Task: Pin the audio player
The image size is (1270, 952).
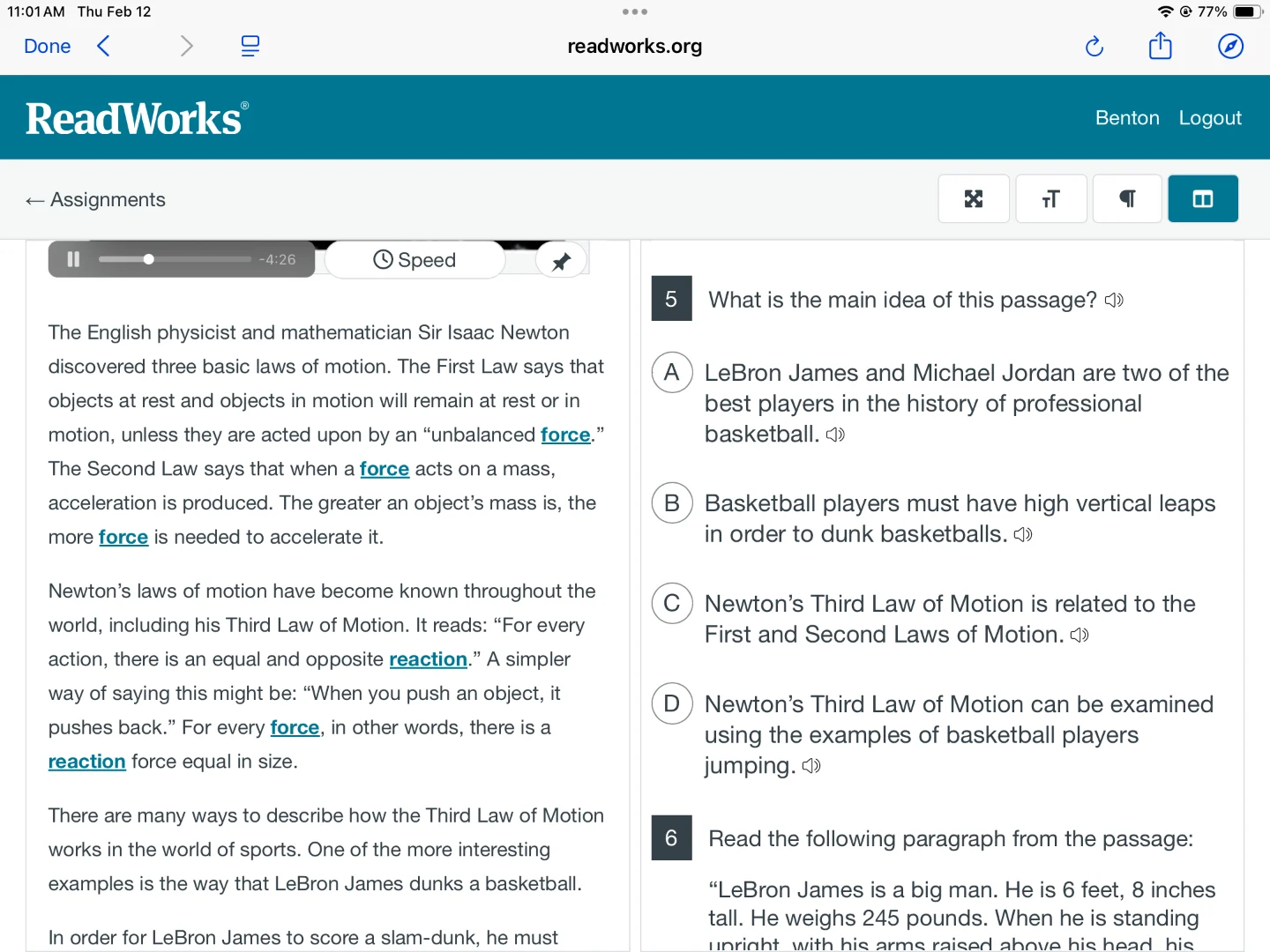Action: [x=561, y=261]
